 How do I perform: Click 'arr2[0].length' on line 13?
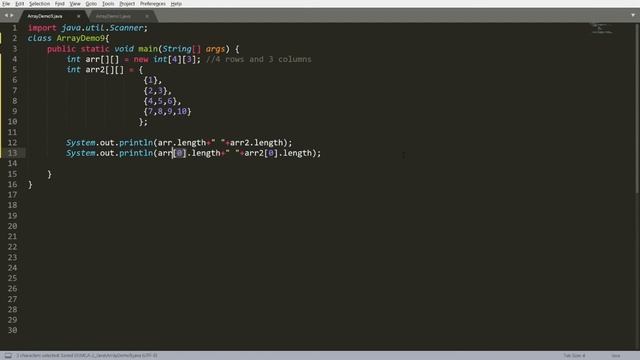point(278,153)
